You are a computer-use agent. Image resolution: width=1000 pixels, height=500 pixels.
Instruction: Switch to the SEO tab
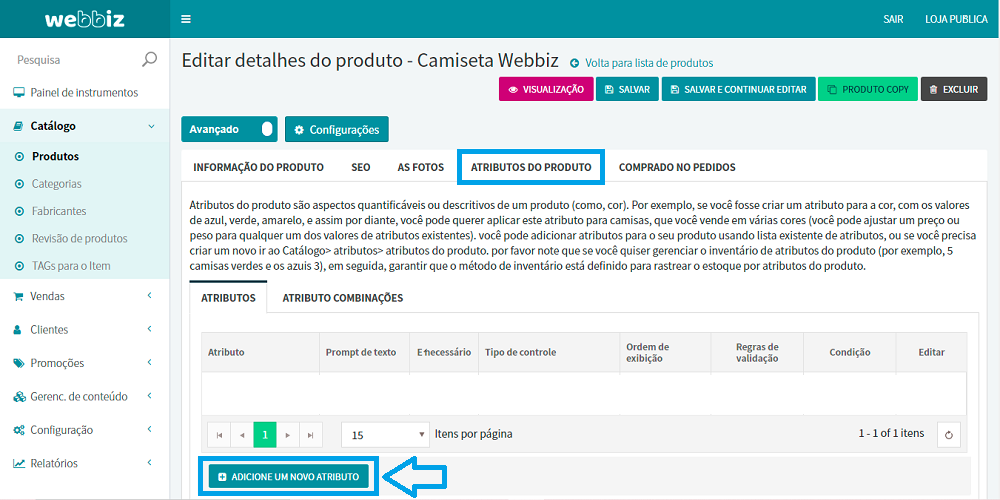(x=360, y=167)
